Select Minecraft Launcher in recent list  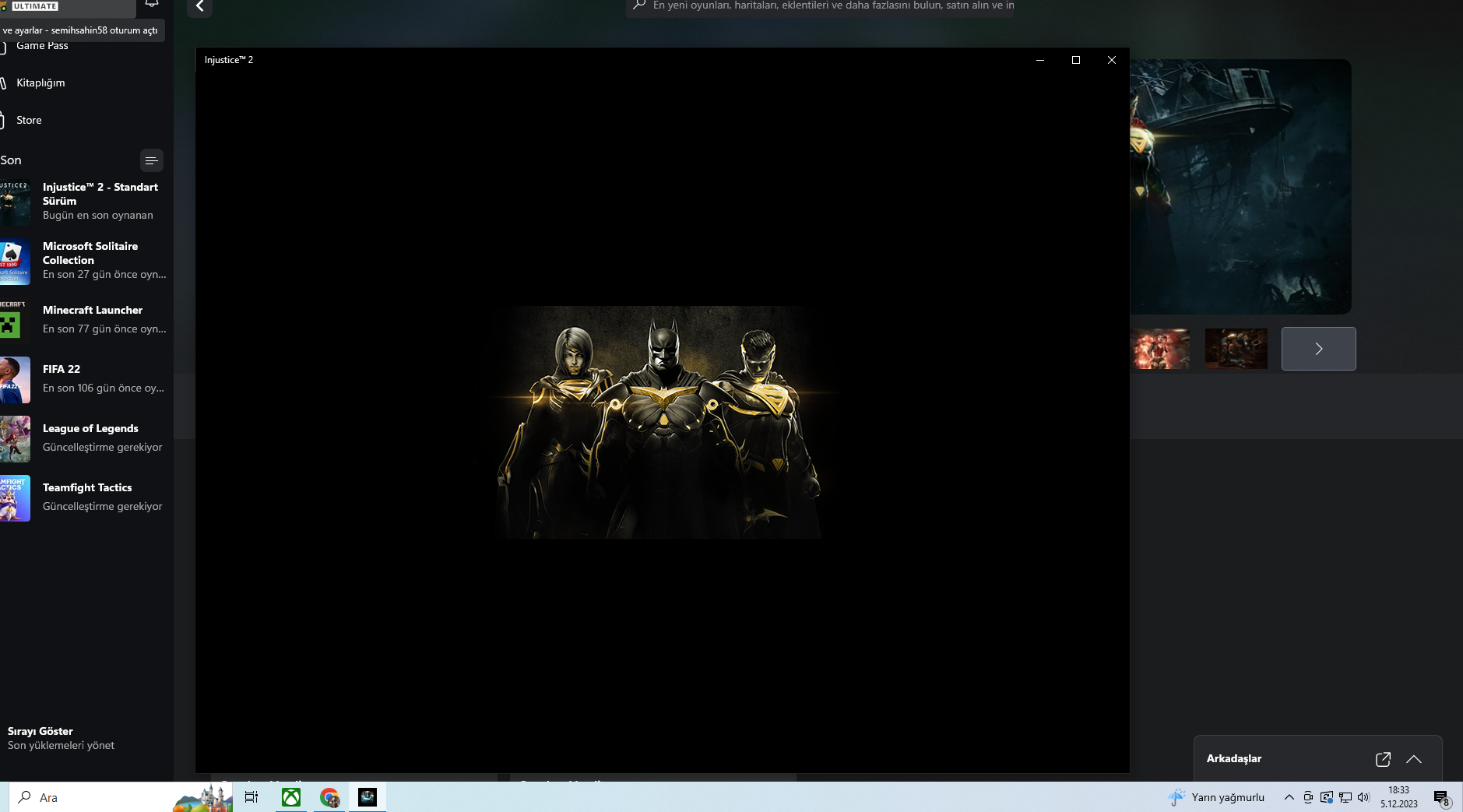83,319
